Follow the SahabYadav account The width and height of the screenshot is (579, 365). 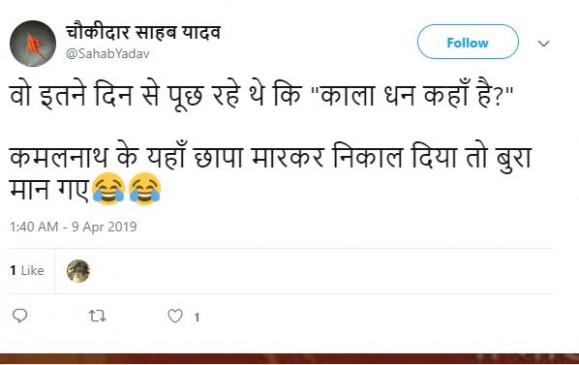(467, 42)
